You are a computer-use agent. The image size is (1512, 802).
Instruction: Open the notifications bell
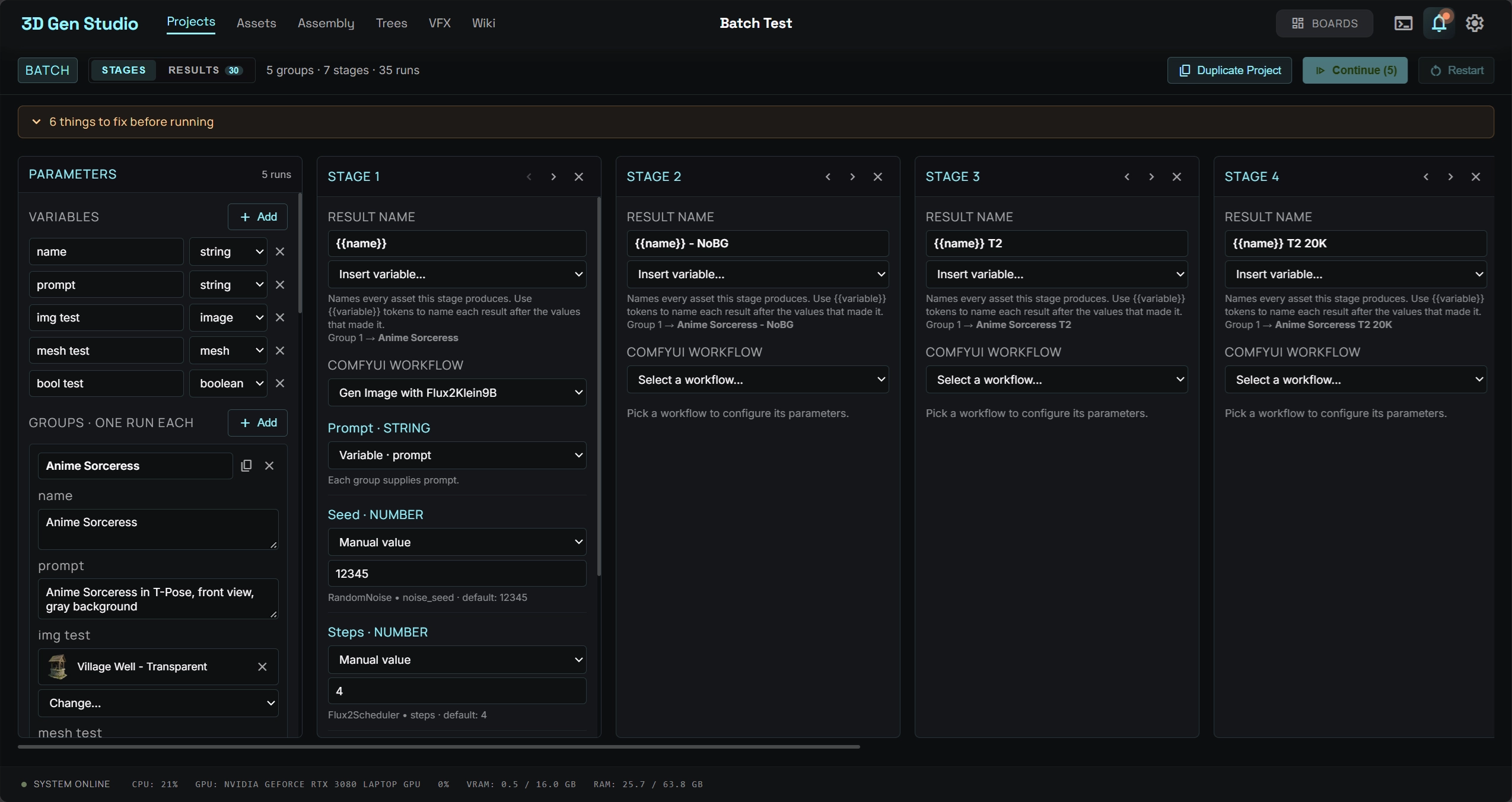tap(1438, 23)
